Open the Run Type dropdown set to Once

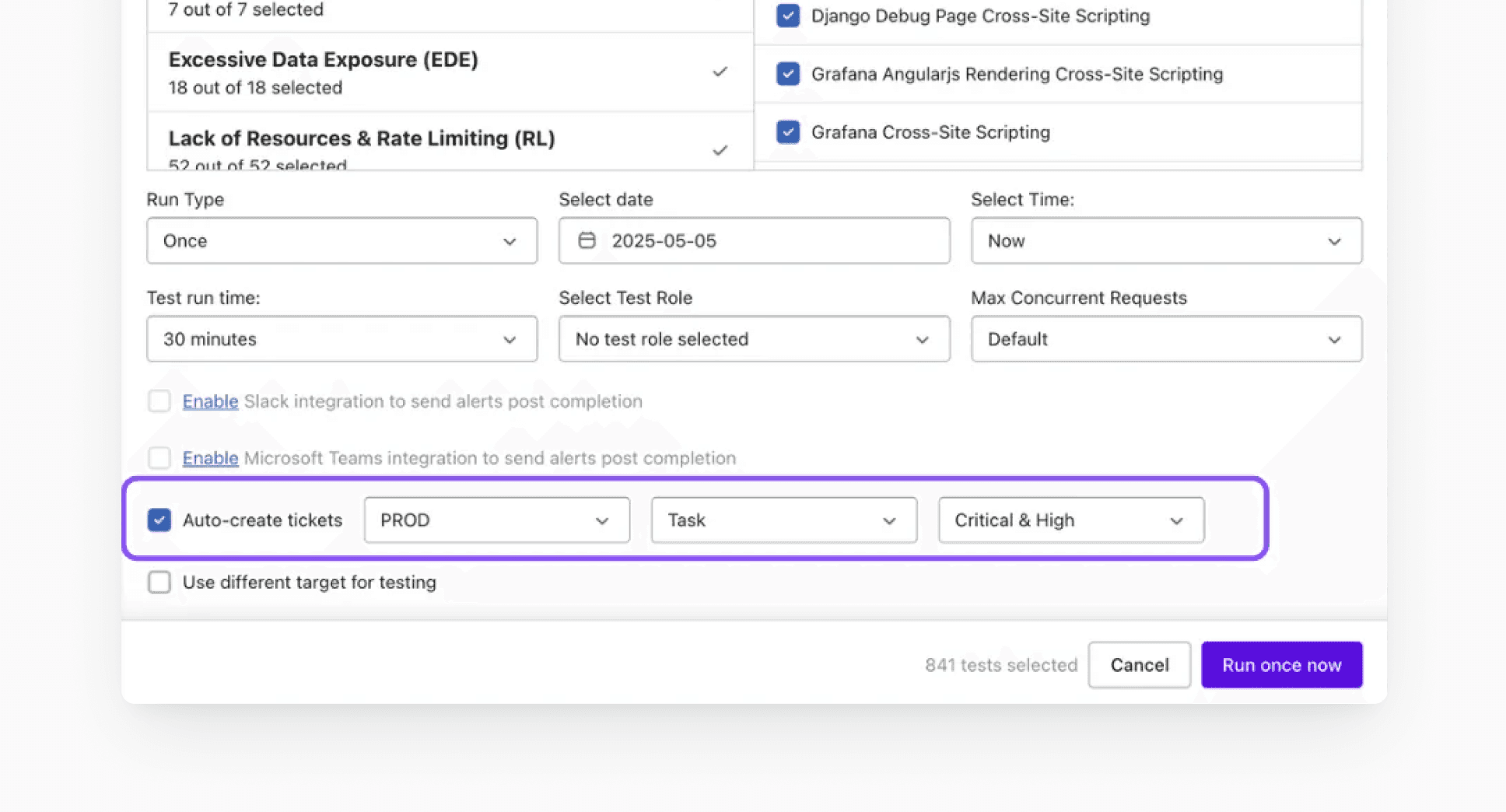341,240
